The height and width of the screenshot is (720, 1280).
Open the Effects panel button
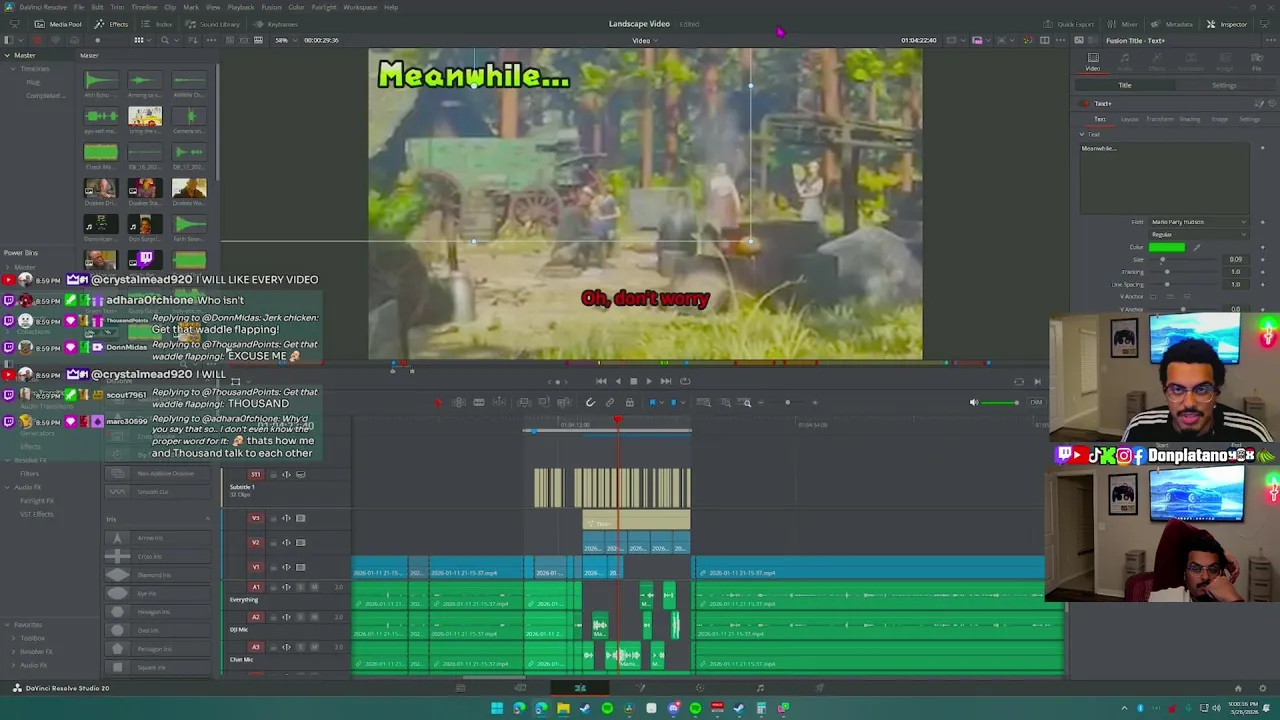tap(112, 24)
